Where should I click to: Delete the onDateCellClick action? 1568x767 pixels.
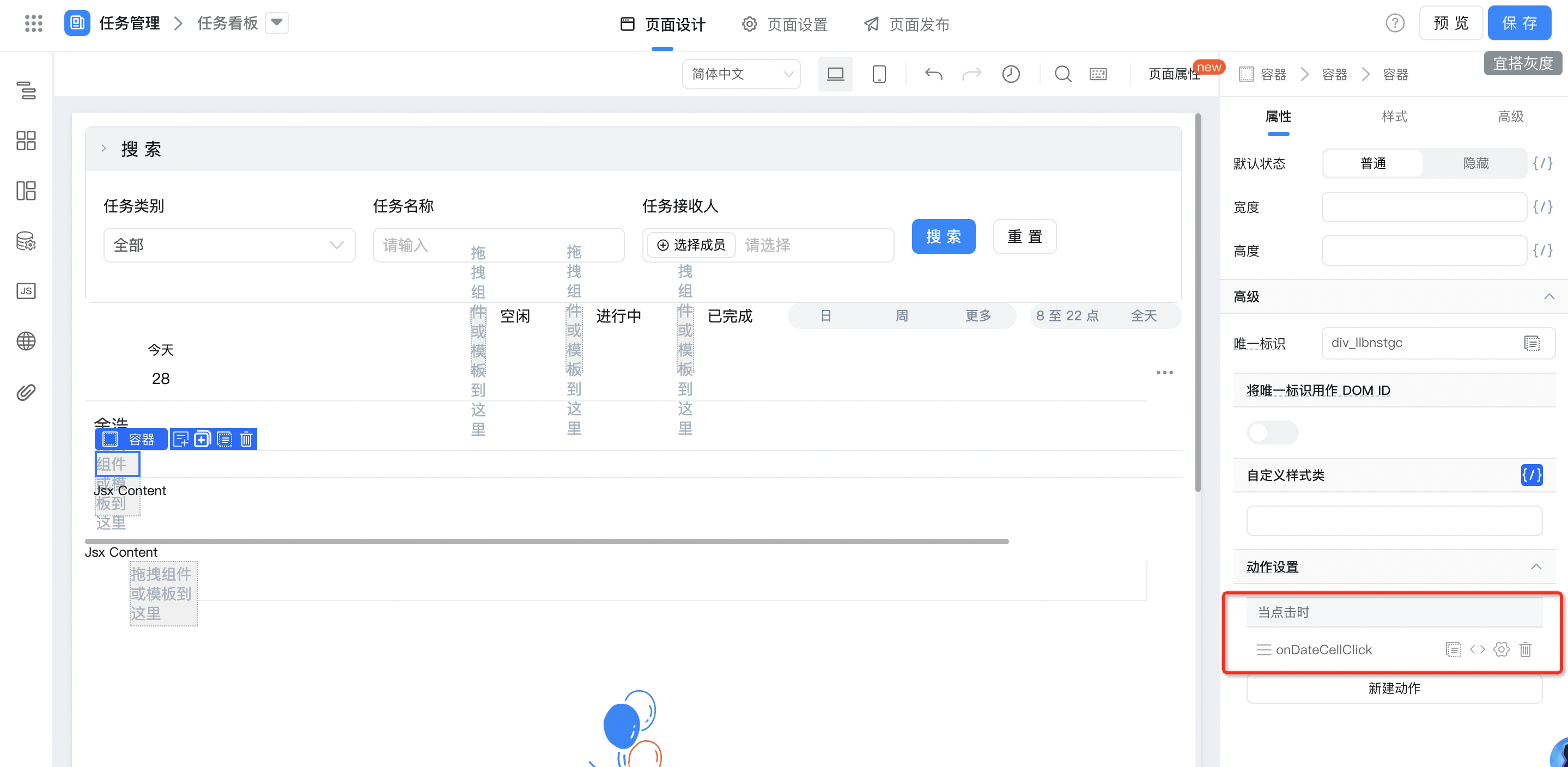(x=1525, y=649)
